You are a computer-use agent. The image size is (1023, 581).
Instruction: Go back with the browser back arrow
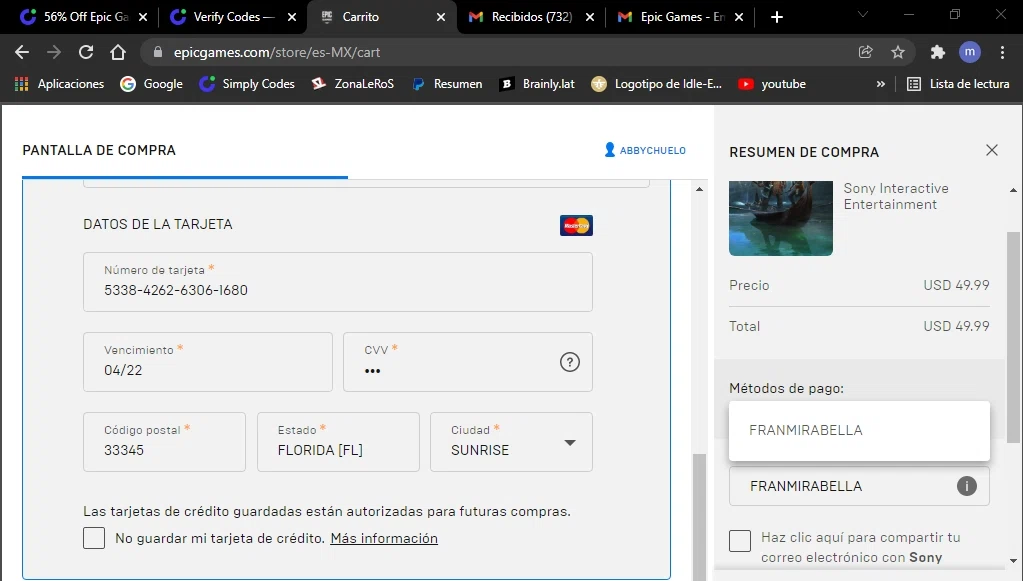22,52
